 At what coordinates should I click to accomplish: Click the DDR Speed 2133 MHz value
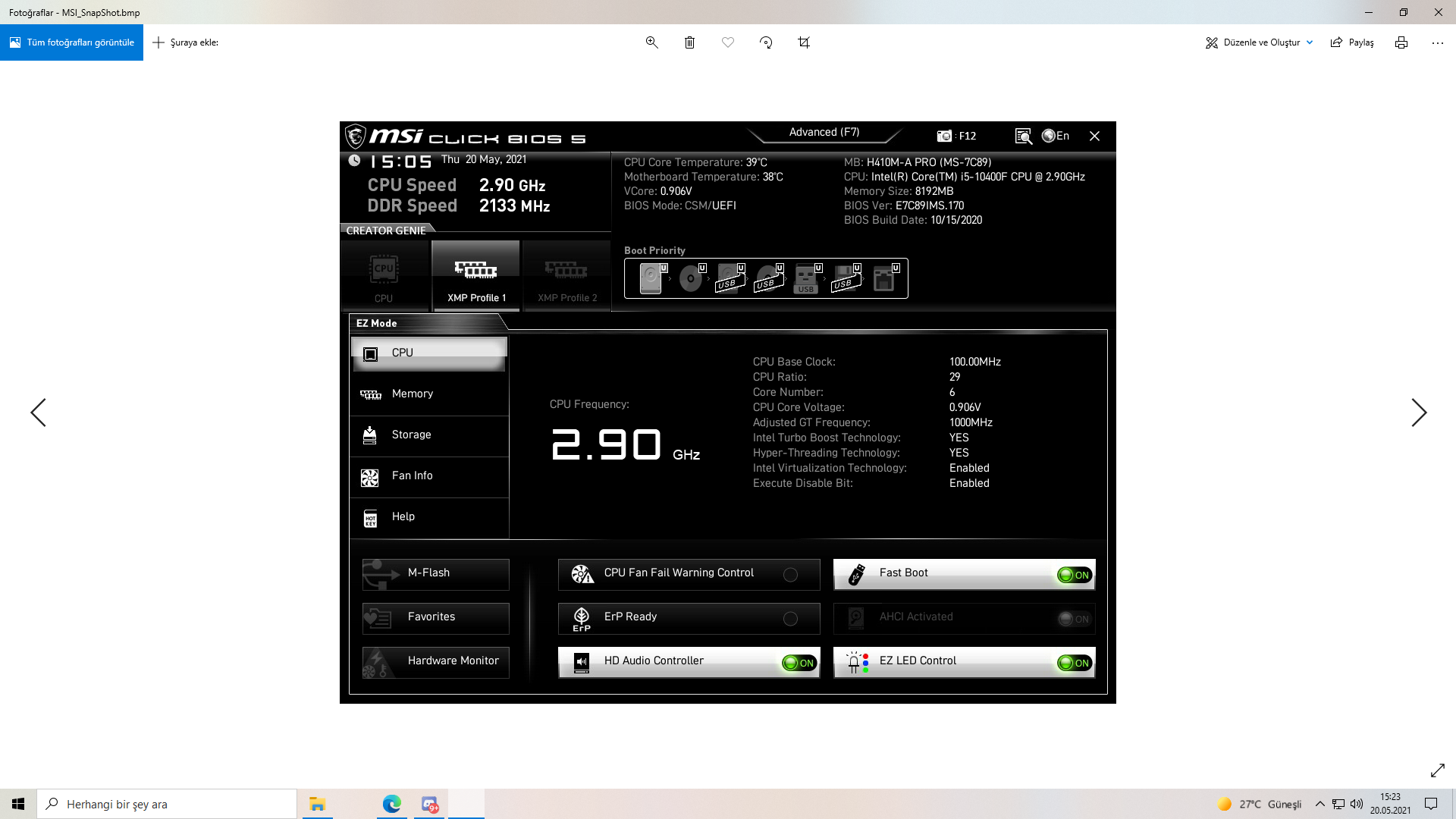click(x=514, y=206)
